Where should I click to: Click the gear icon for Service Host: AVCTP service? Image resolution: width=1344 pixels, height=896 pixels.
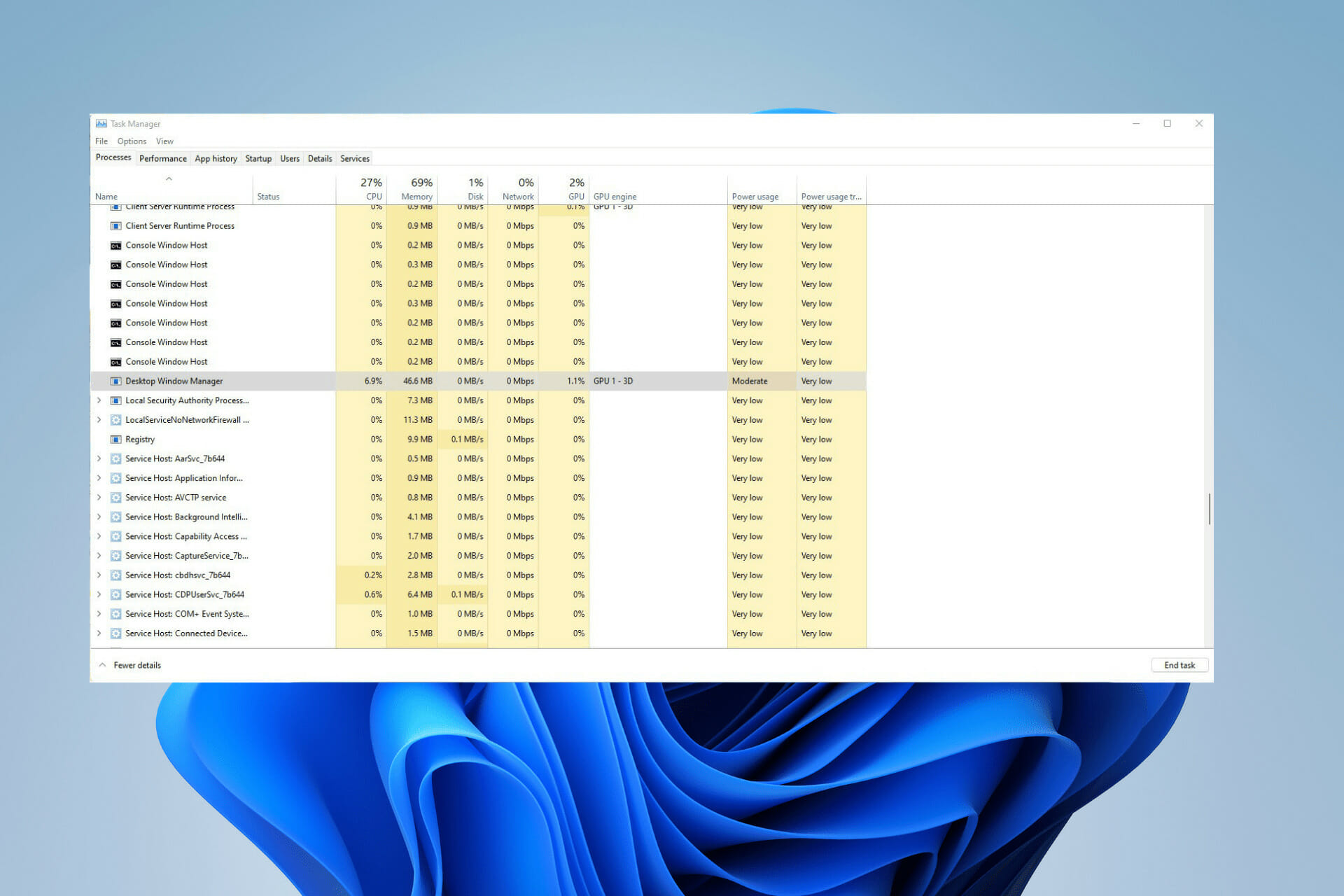coord(115,497)
